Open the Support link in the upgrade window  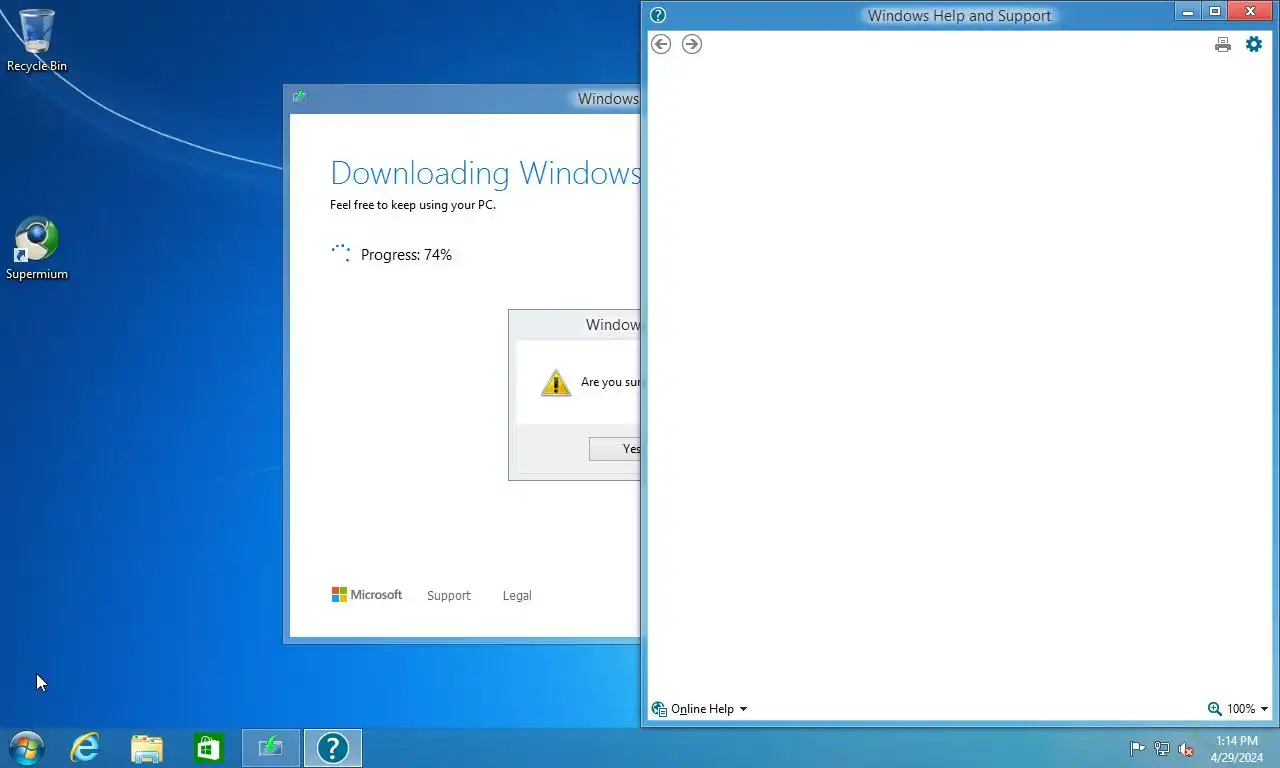pos(448,595)
